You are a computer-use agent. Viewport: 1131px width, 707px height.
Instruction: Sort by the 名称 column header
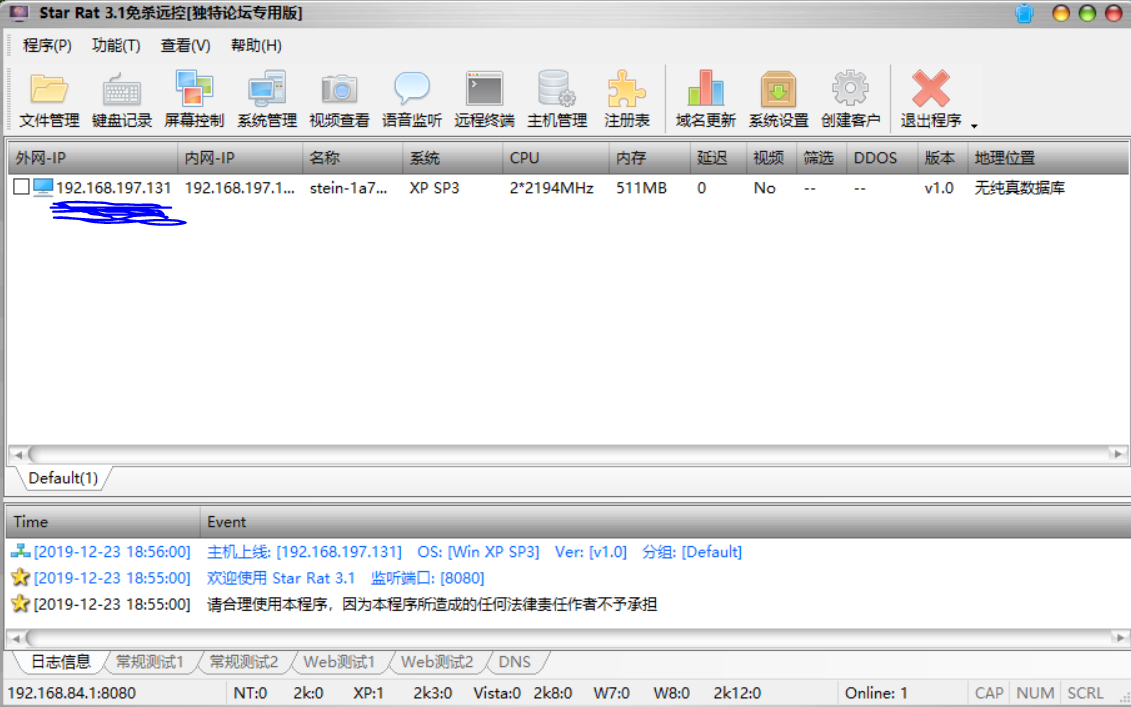tap(353, 158)
